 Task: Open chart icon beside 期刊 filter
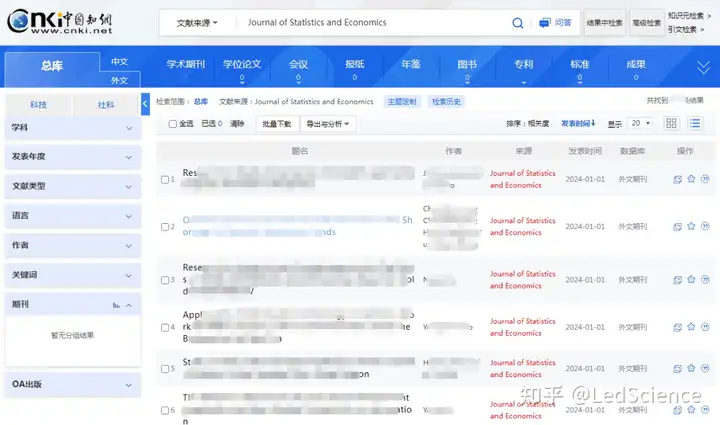116,305
